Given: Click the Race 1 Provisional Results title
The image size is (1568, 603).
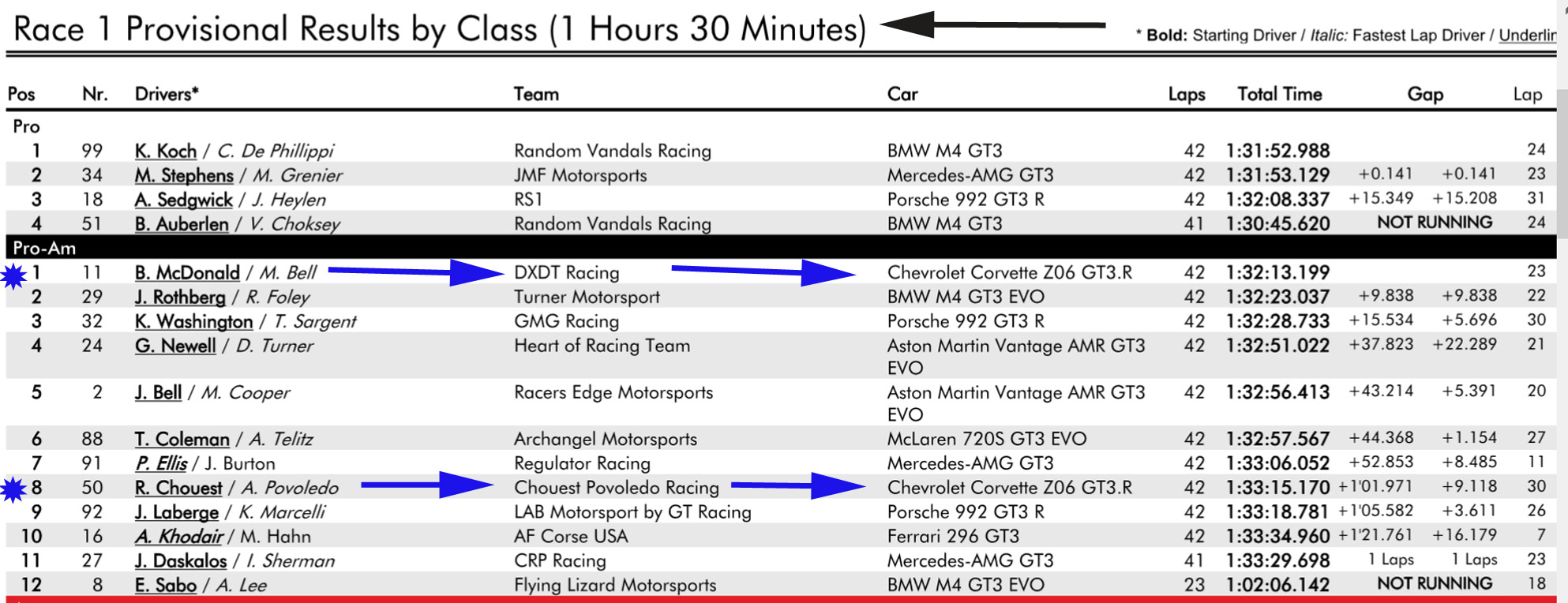Looking at the screenshot, I should click(x=439, y=29).
